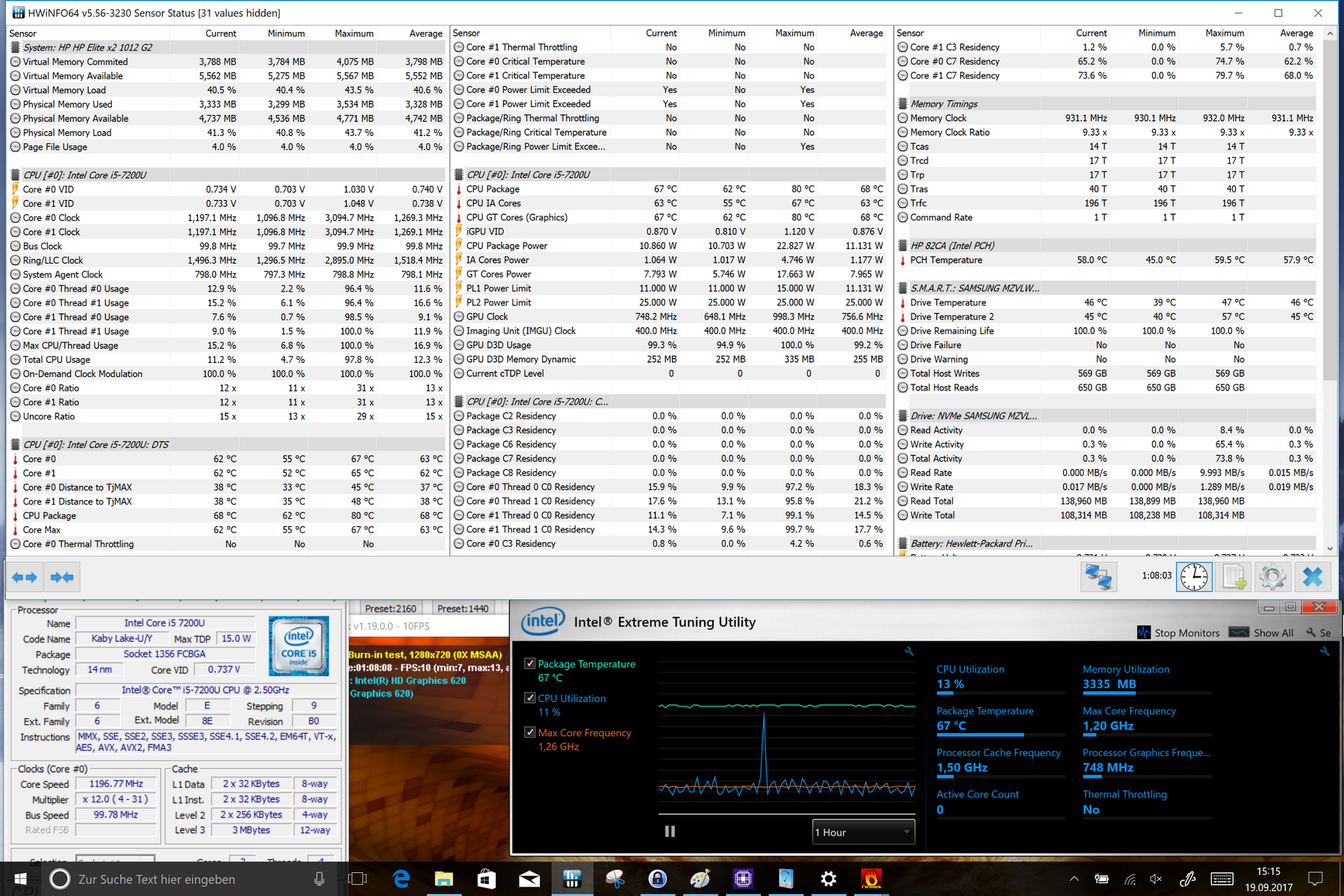The height and width of the screenshot is (896, 1344).
Task: Select the Preset:1440 tab
Action: pyautogui.click(x=463, y=609)
